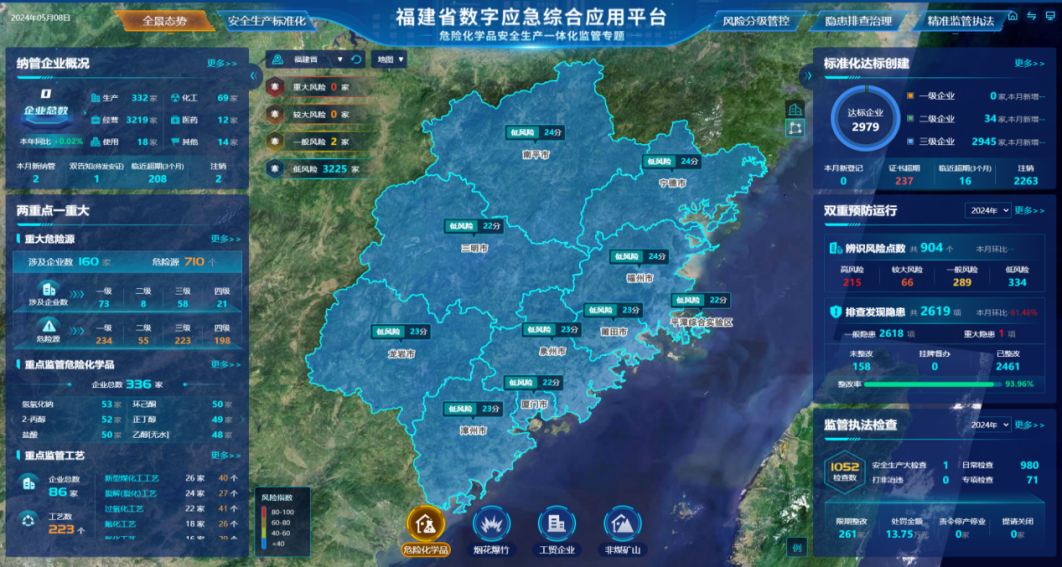The image size is (1062, 567).
Task: Collapse the left panel with chevron arrow
Action: pos(253,75)
